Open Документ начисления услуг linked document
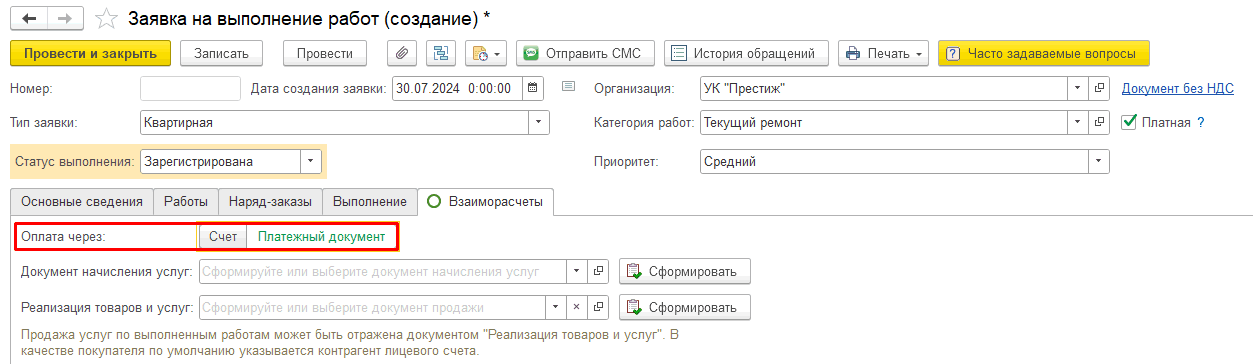Viewport: 1253px width, 364px height. (598, 271)
